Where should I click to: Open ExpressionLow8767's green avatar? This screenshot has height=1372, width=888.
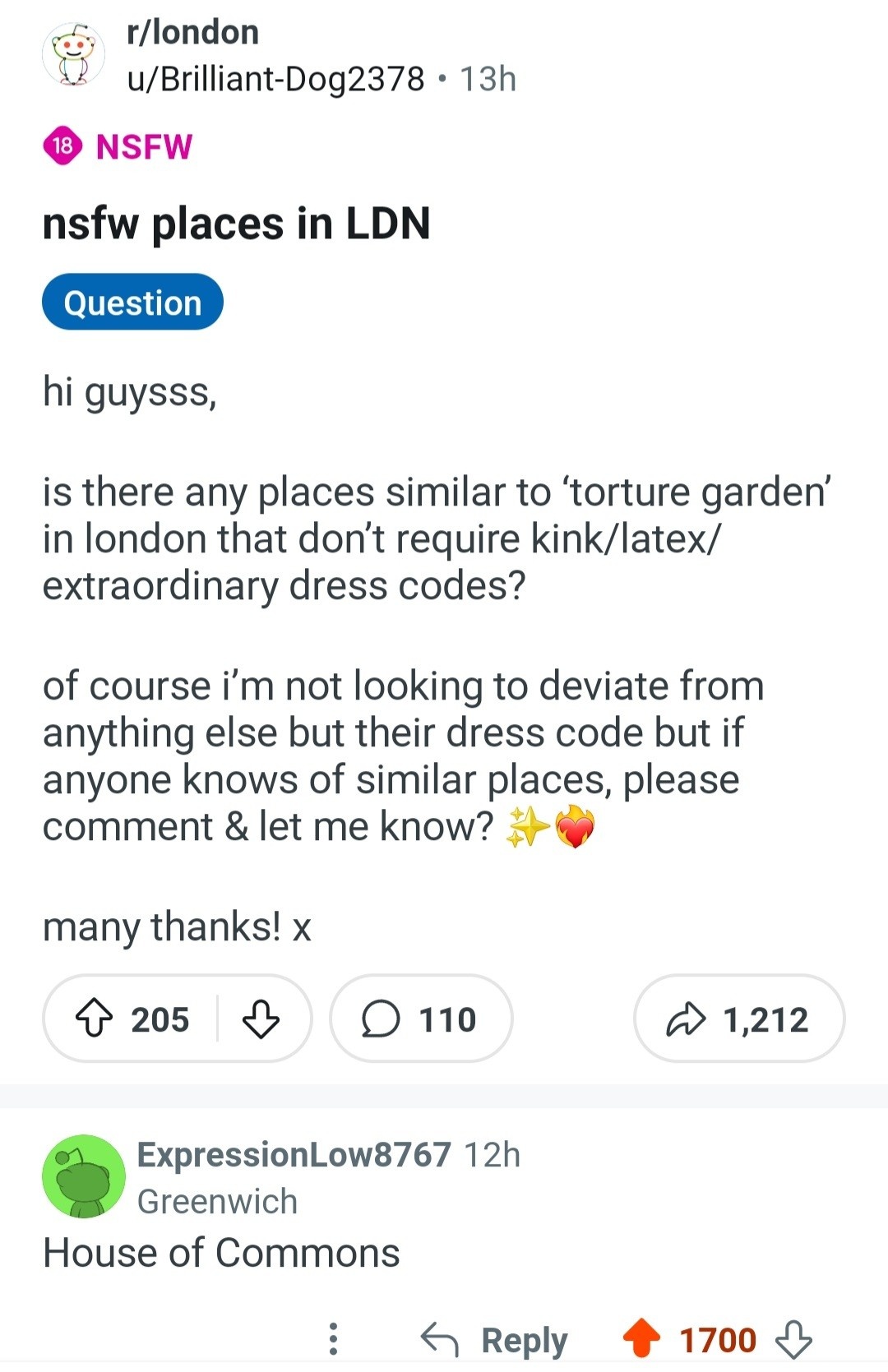pyautogui.click(x=84, y=1176)
